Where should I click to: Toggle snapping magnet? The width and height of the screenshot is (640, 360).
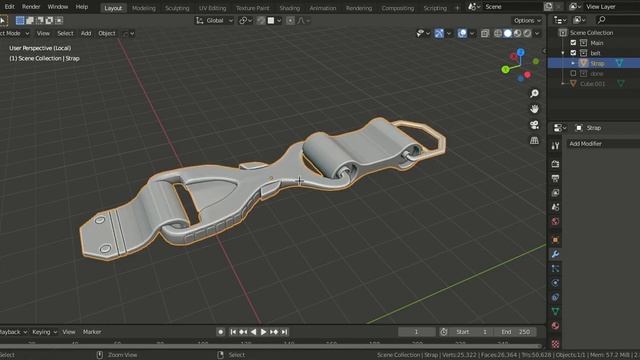click(261, 20)
